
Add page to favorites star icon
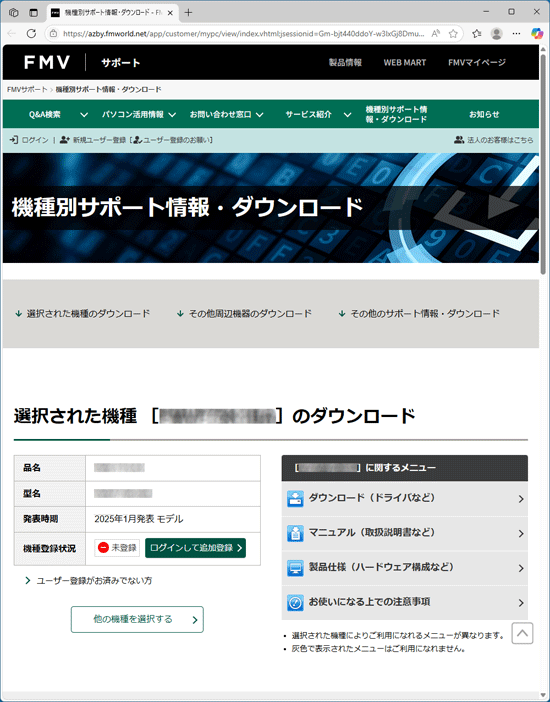(x=453, y=34)
